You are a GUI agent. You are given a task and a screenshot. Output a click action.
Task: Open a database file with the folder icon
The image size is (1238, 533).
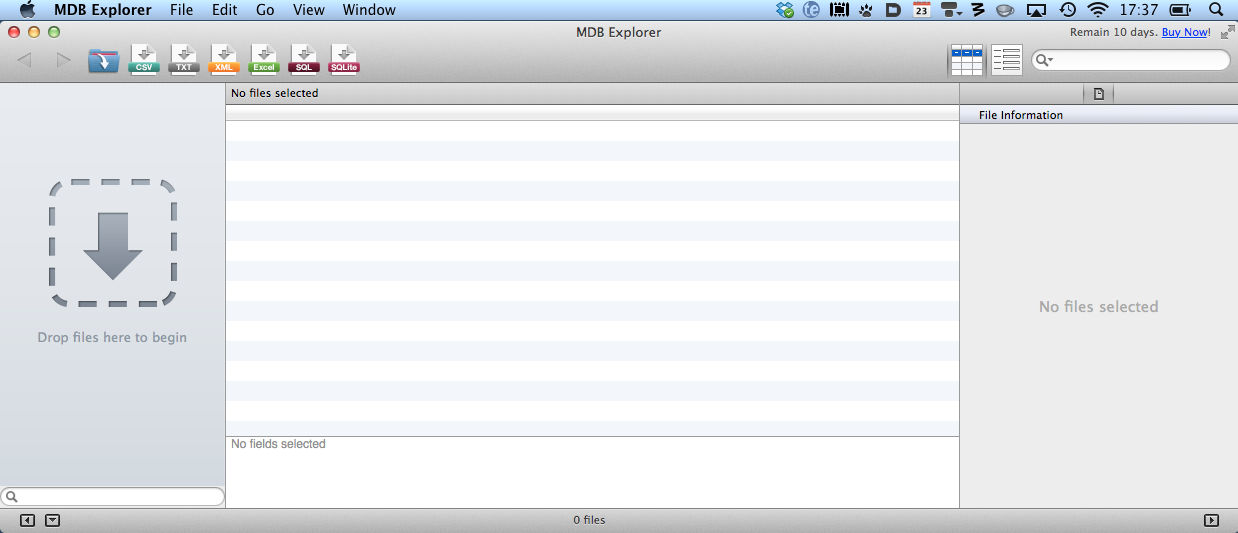103,61
